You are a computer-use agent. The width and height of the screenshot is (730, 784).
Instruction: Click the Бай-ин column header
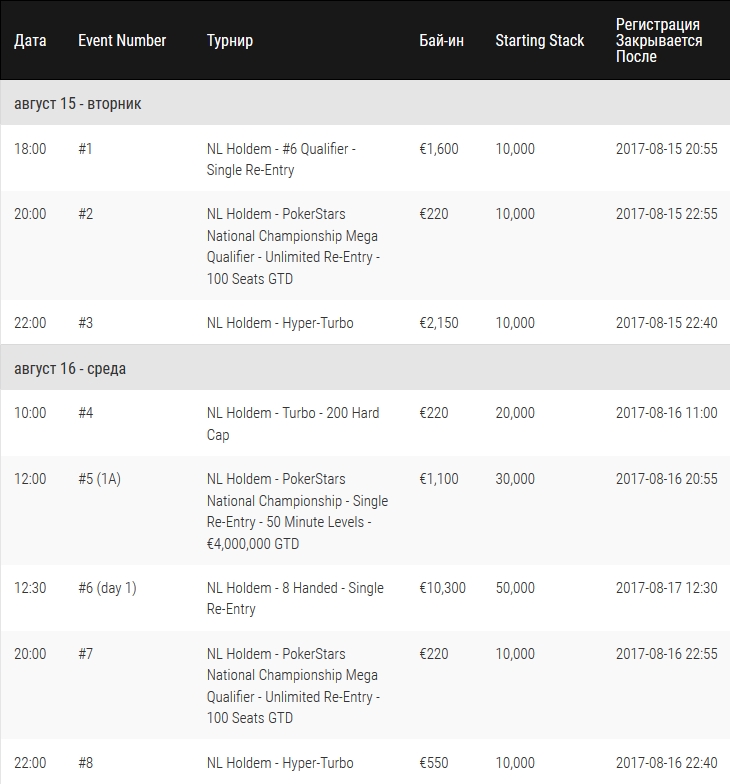pyautogui.click(x=442, y=40)
